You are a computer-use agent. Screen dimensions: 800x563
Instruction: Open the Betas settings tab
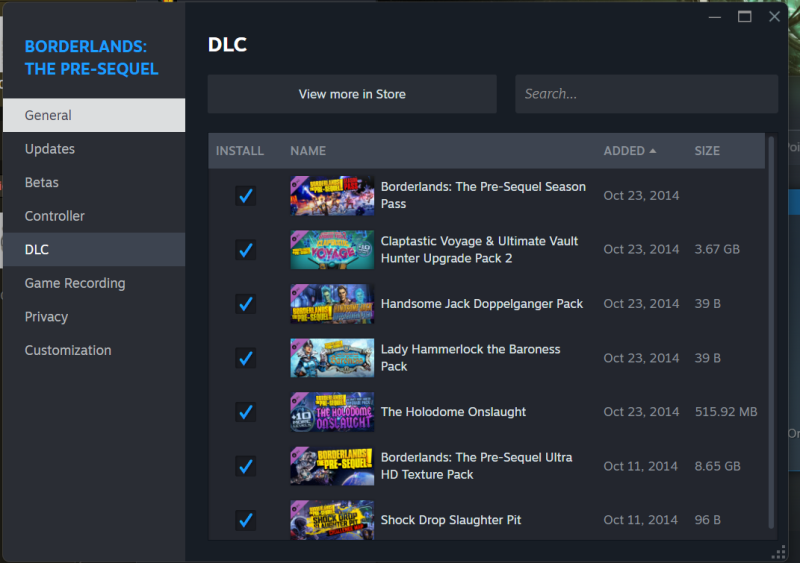[42, 183]
